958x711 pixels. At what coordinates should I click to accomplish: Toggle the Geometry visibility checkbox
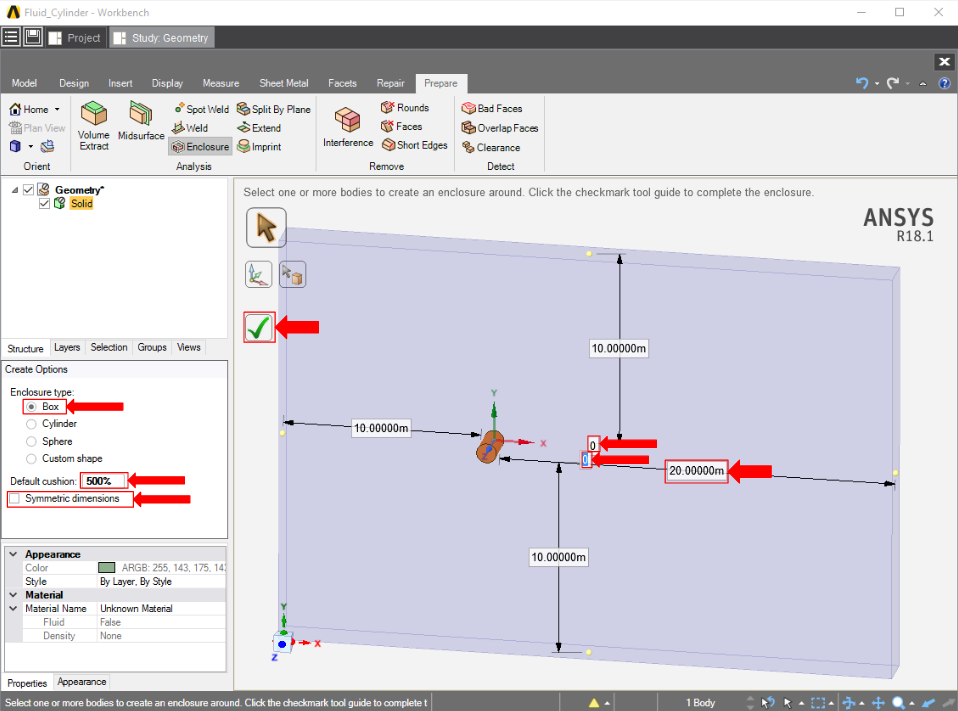tap(28, 190)
